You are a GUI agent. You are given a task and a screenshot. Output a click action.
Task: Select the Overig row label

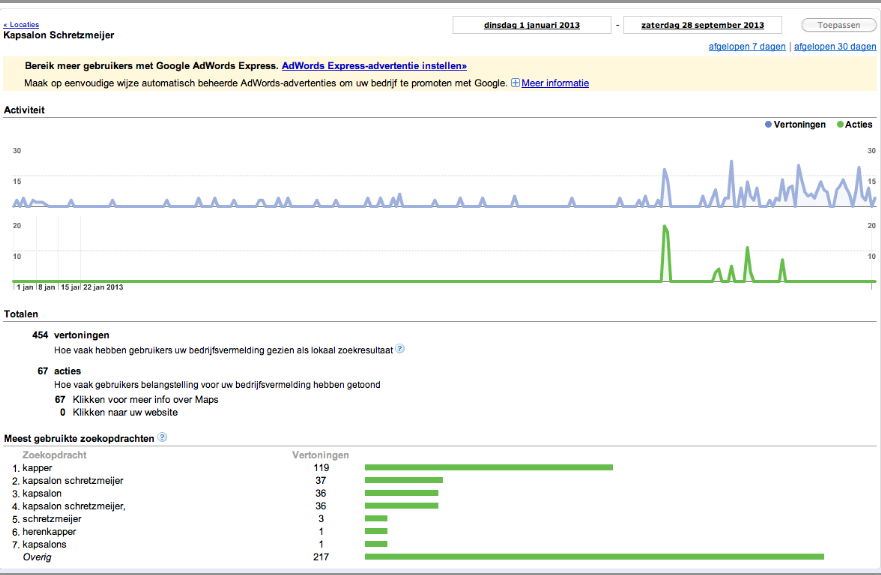[37, 557]
